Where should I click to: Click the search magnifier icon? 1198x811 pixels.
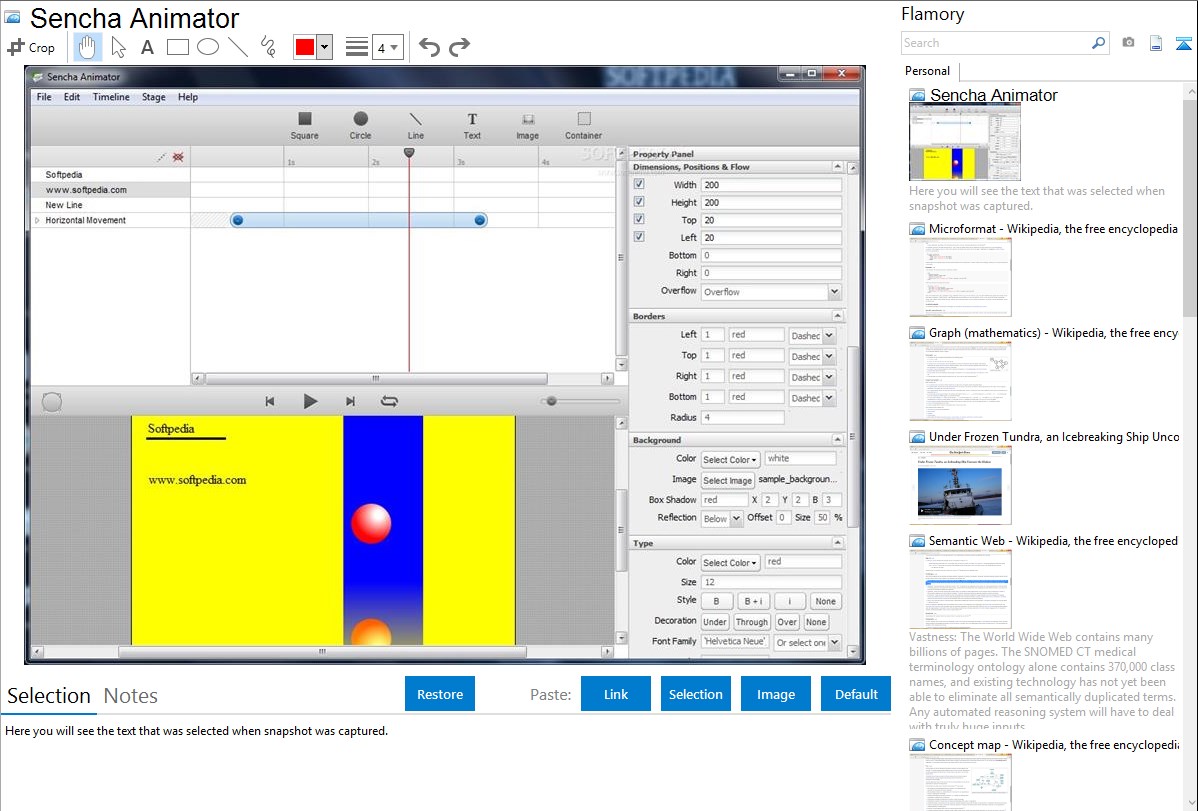1098,43
